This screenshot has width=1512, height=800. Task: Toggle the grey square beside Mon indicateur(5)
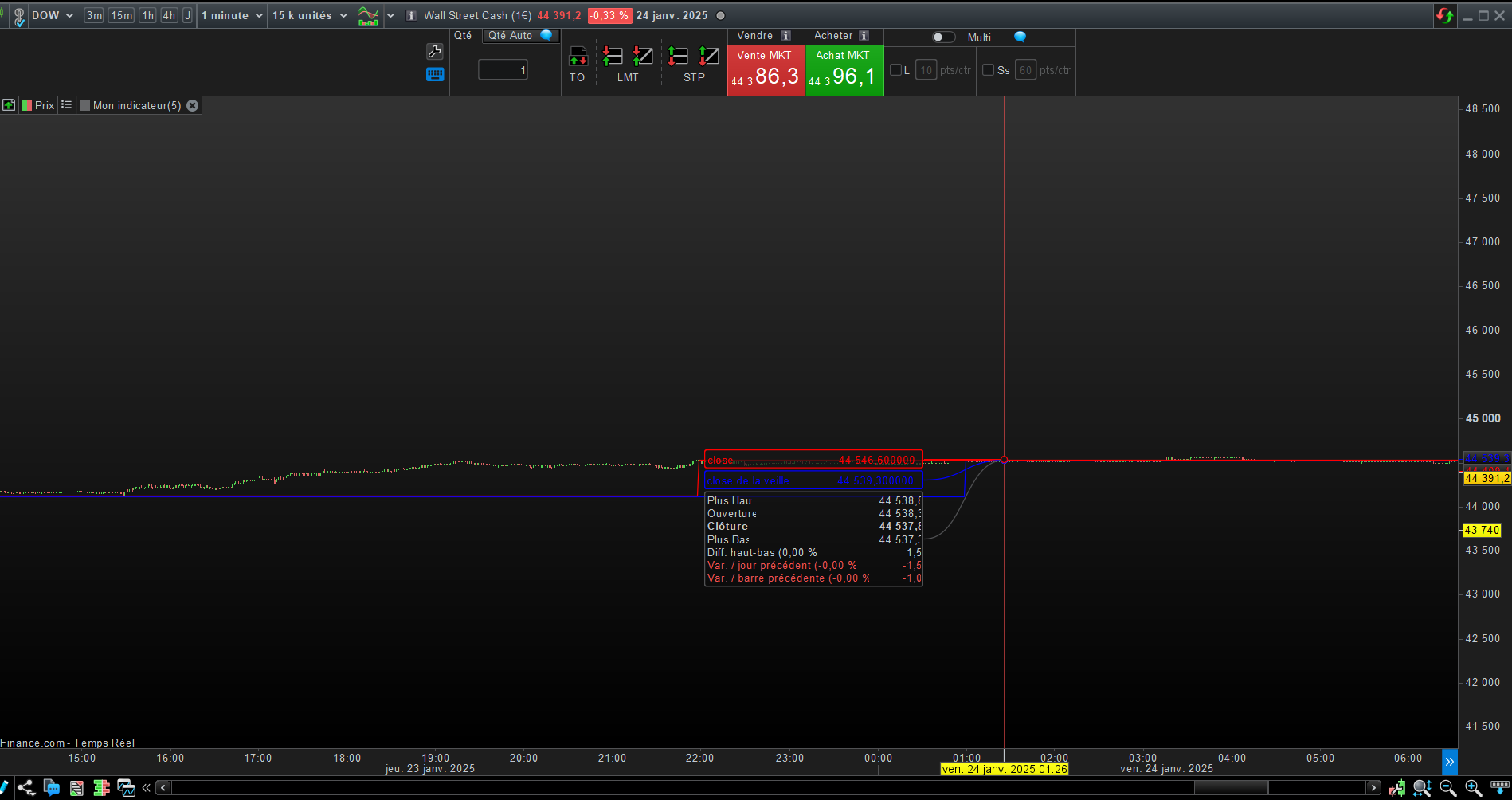tap(85, 105)
